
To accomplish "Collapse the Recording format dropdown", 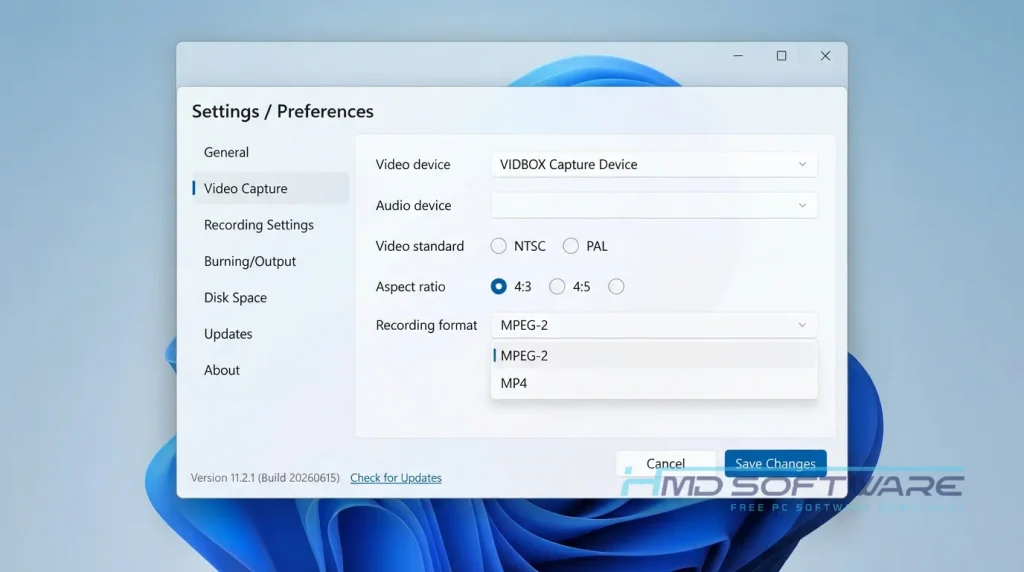I will [654, 325].
